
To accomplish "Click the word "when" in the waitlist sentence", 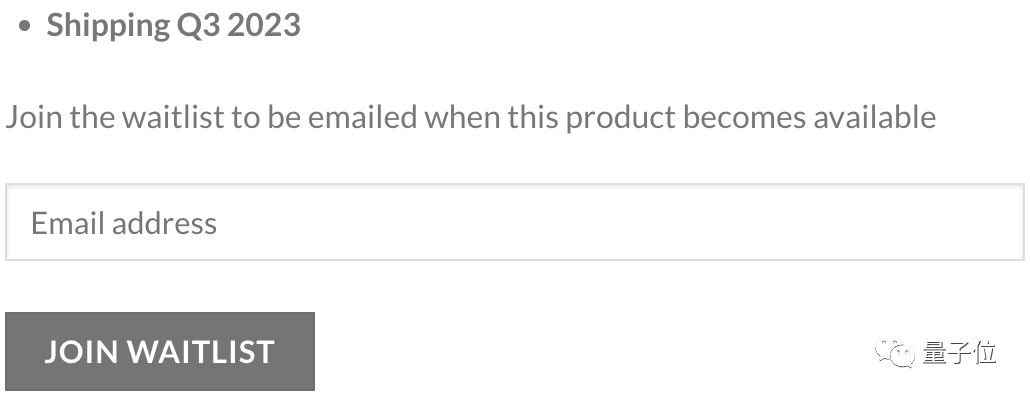I will click(x=462, y=118).
